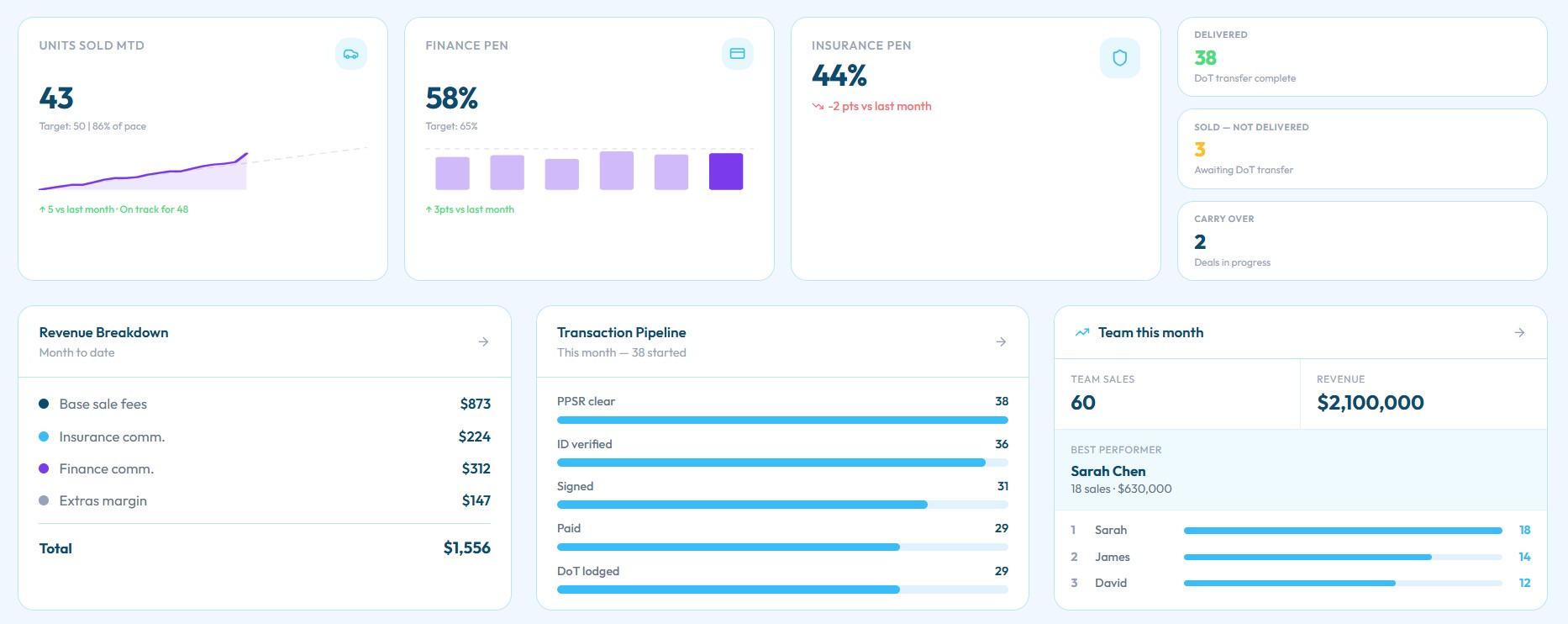Click the credit card icon in Finance Pen card
Viewport: 1568px width, 624px height.
(738, 54)
